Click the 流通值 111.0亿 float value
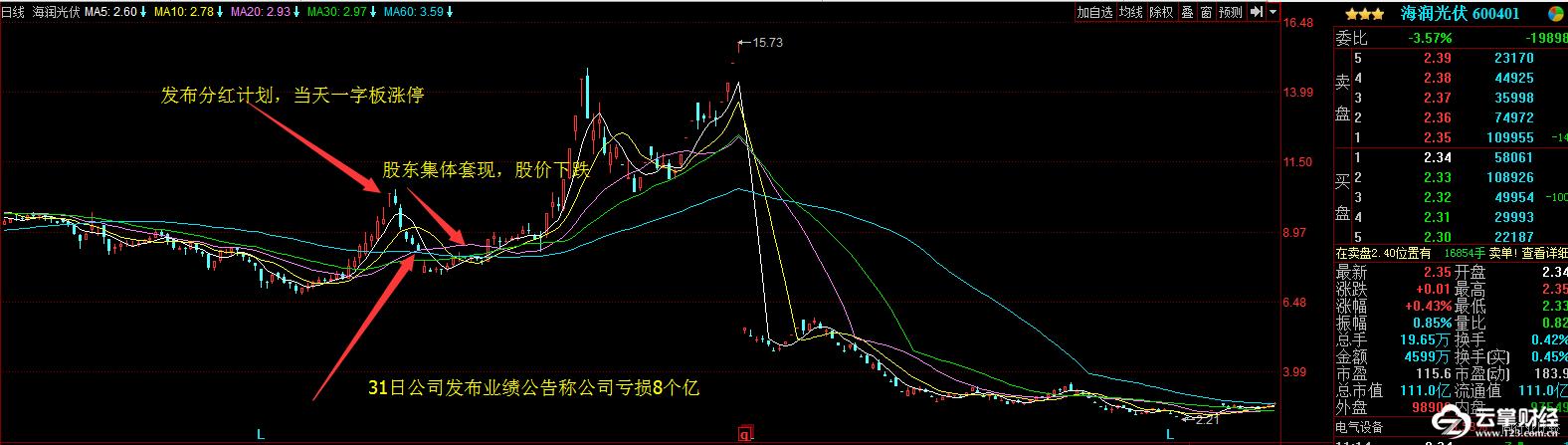The width and height of the screenshot is (1568, 445). coord(1543,391)
